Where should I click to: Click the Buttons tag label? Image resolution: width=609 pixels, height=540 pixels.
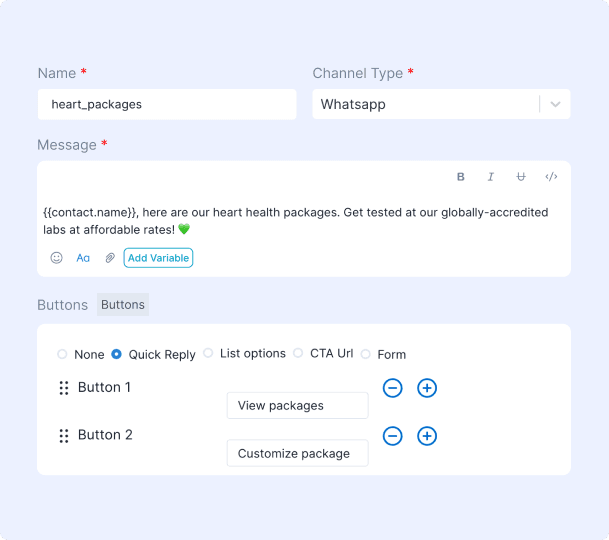click(x=123, y=305)
